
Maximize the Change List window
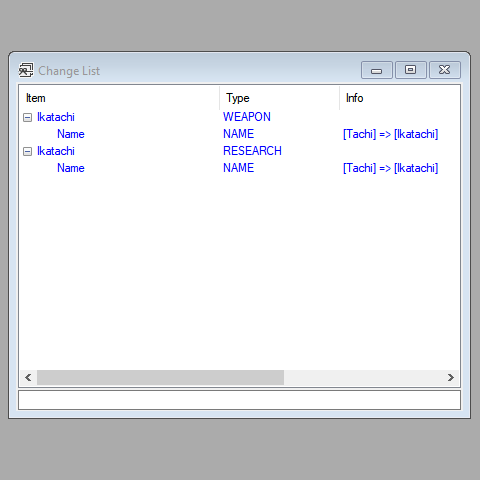click(411, 70)
